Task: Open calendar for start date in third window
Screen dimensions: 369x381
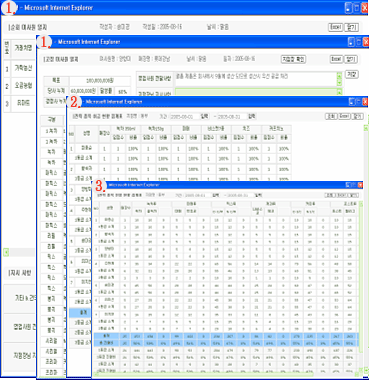Action: click(x=204, y=116)
